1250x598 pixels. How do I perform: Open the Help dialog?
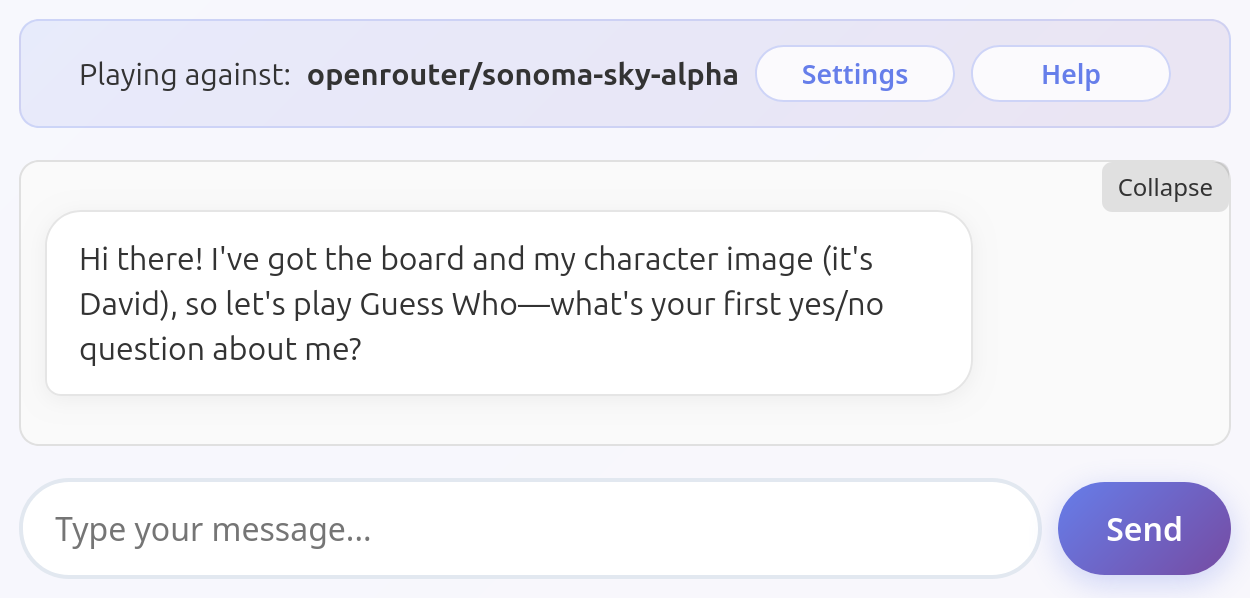click(1070, 74)
